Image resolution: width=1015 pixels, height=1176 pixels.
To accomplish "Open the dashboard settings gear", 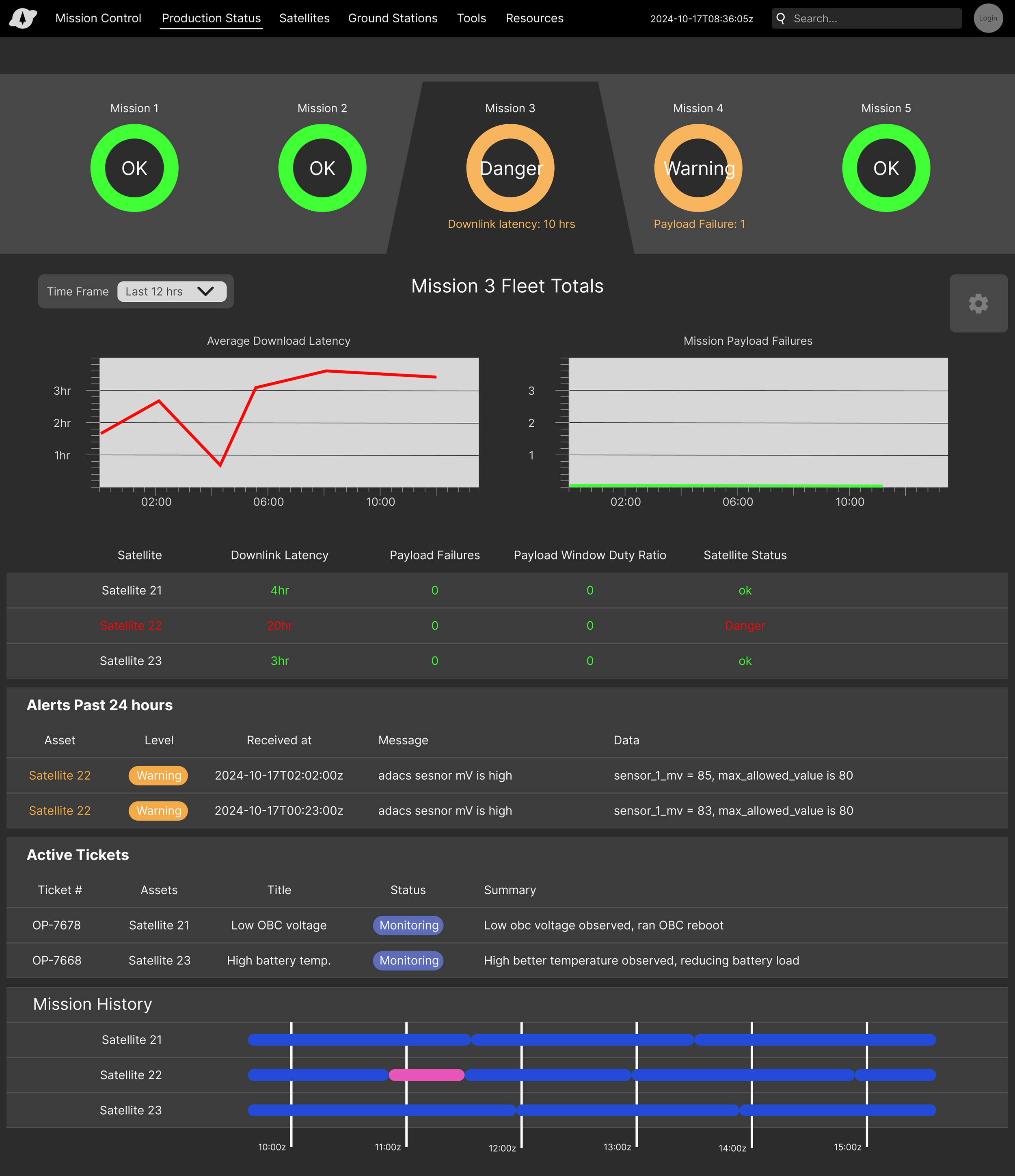I will coord(978,304).
